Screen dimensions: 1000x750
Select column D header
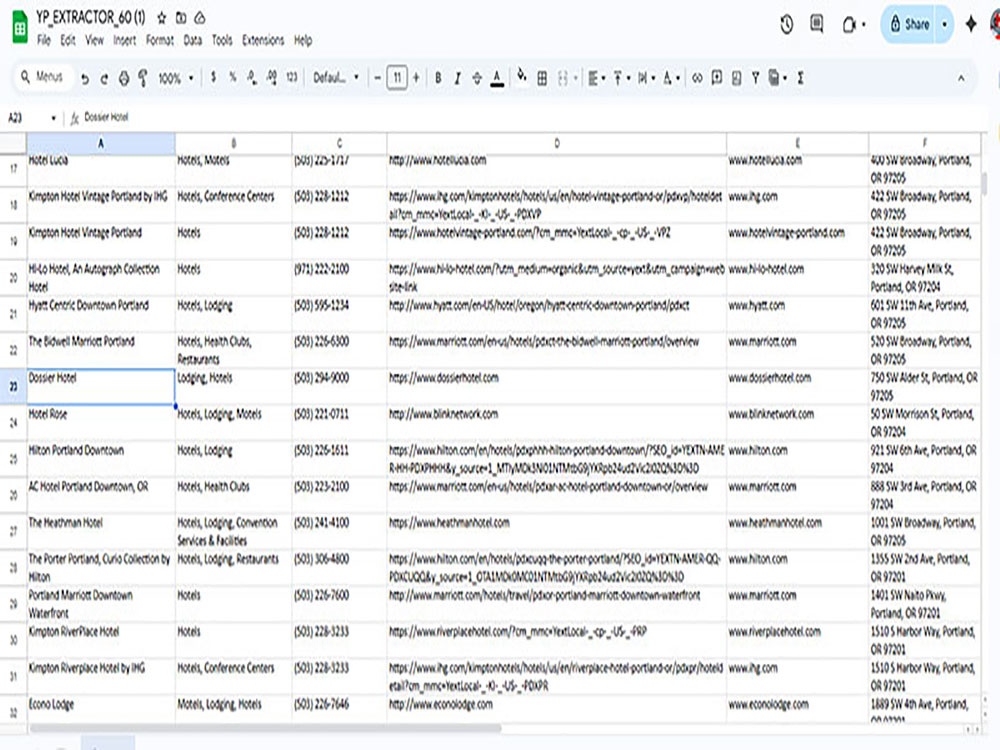click(x=556, y=143)
